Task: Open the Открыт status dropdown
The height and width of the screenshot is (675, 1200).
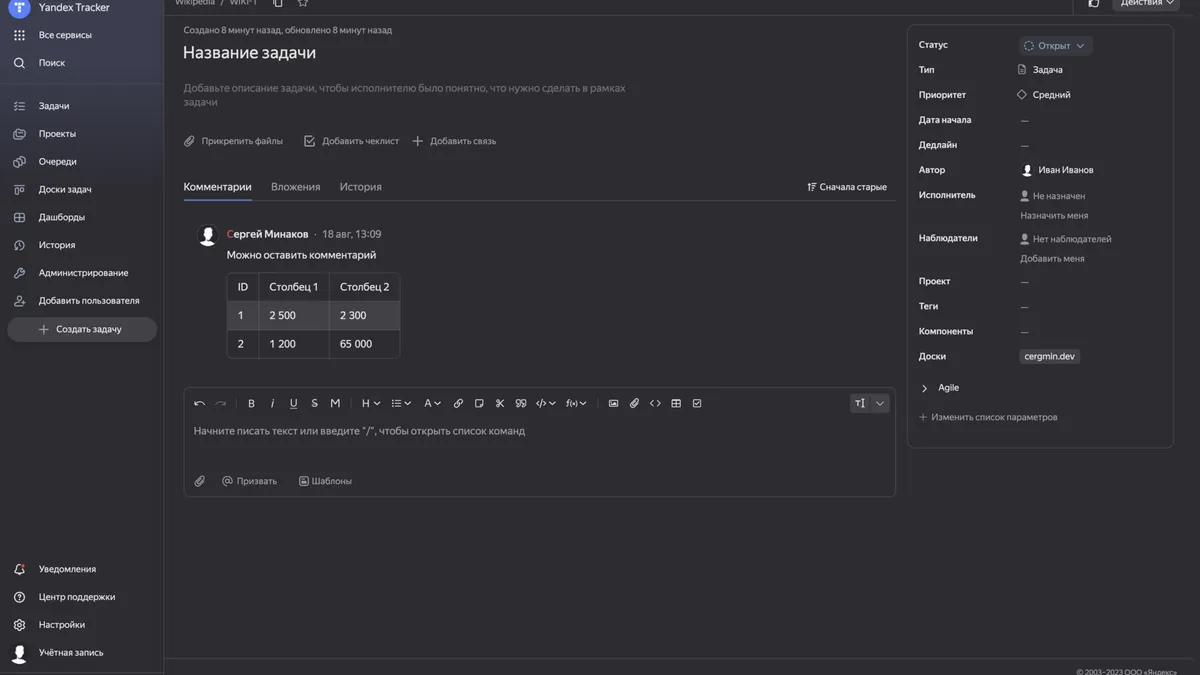Action: click(1055, 46)
